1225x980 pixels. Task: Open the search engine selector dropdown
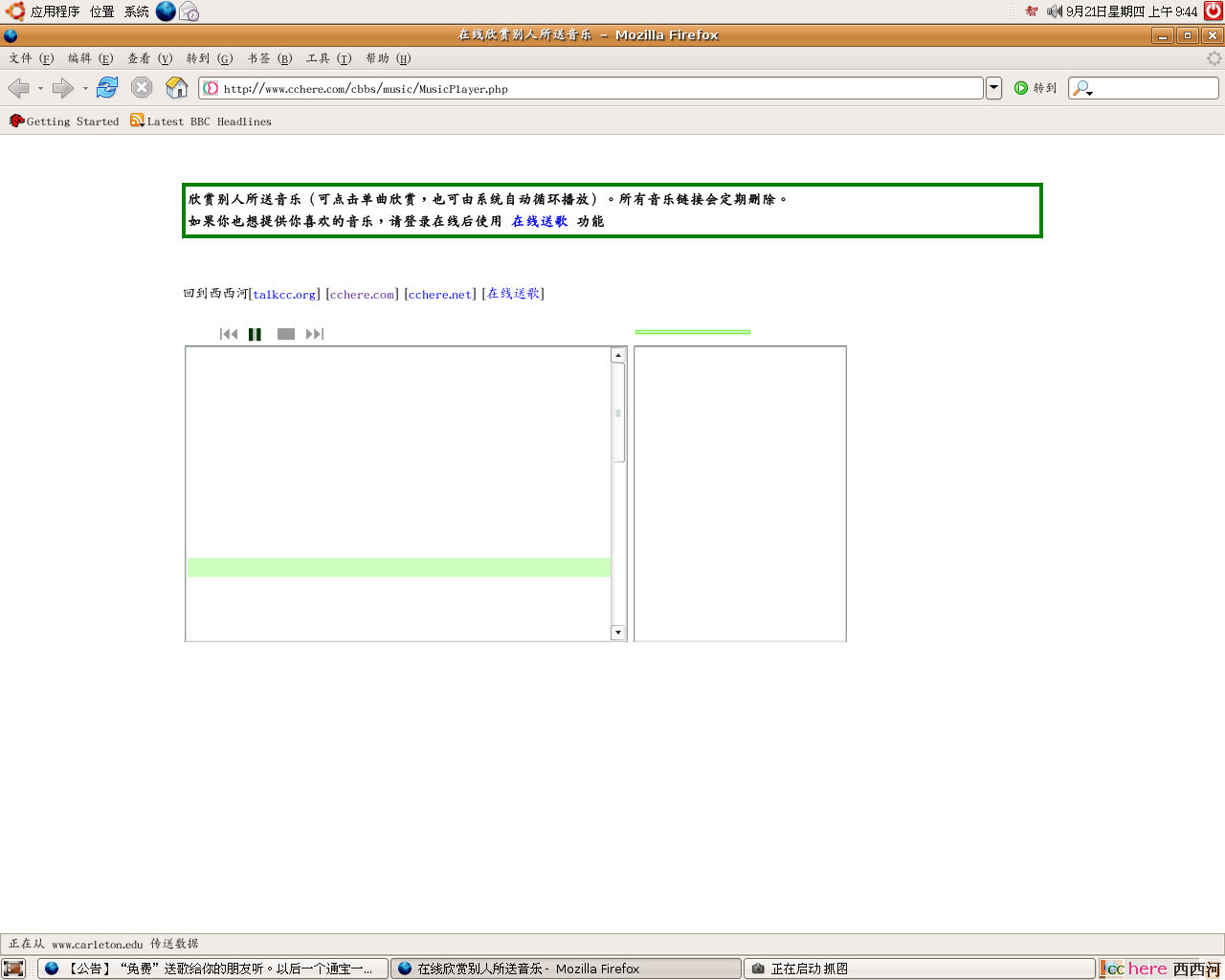click(1082, 88)
